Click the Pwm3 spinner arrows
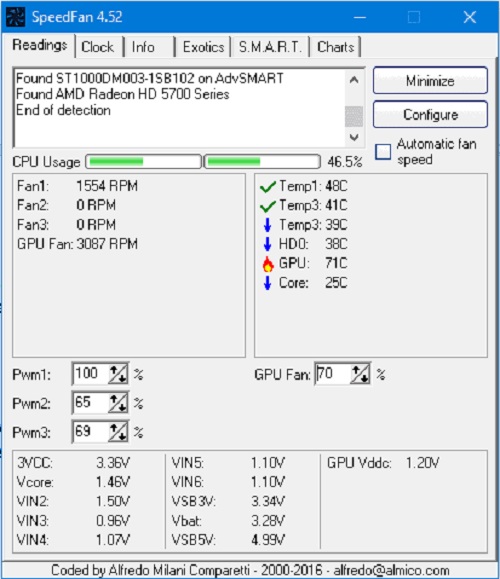This screenshot has width=500, height=579. [118, 432]
